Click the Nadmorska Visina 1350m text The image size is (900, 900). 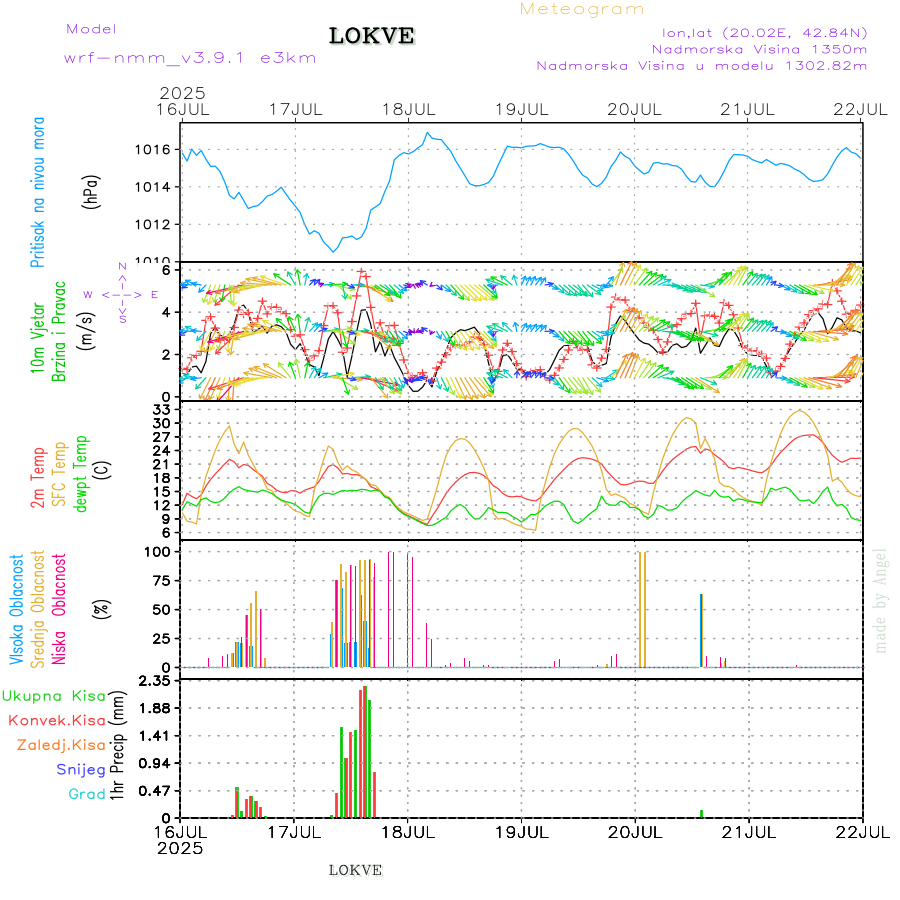(x=759, y=48)
